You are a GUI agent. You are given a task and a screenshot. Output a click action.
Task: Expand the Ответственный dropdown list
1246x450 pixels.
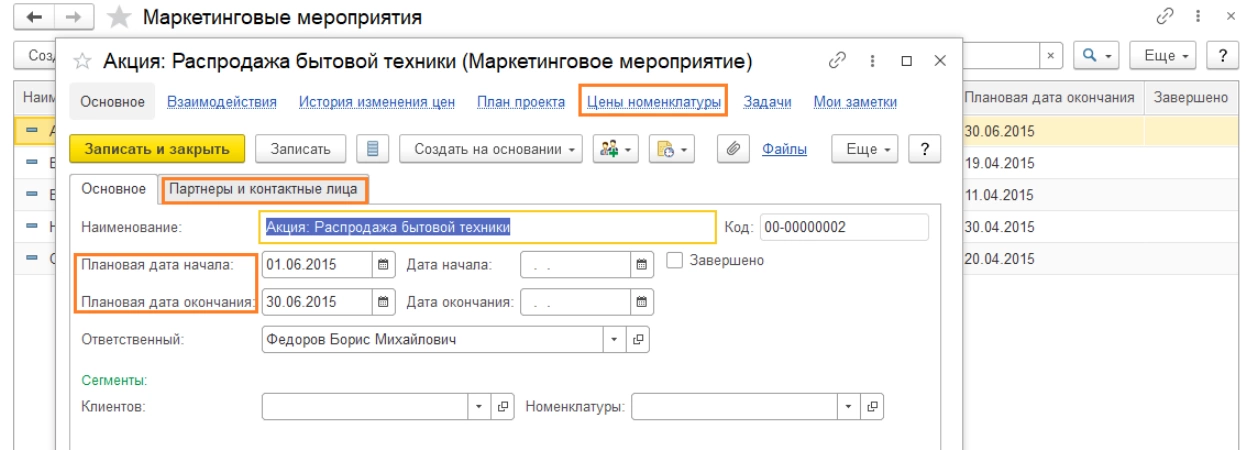(615, 340)
